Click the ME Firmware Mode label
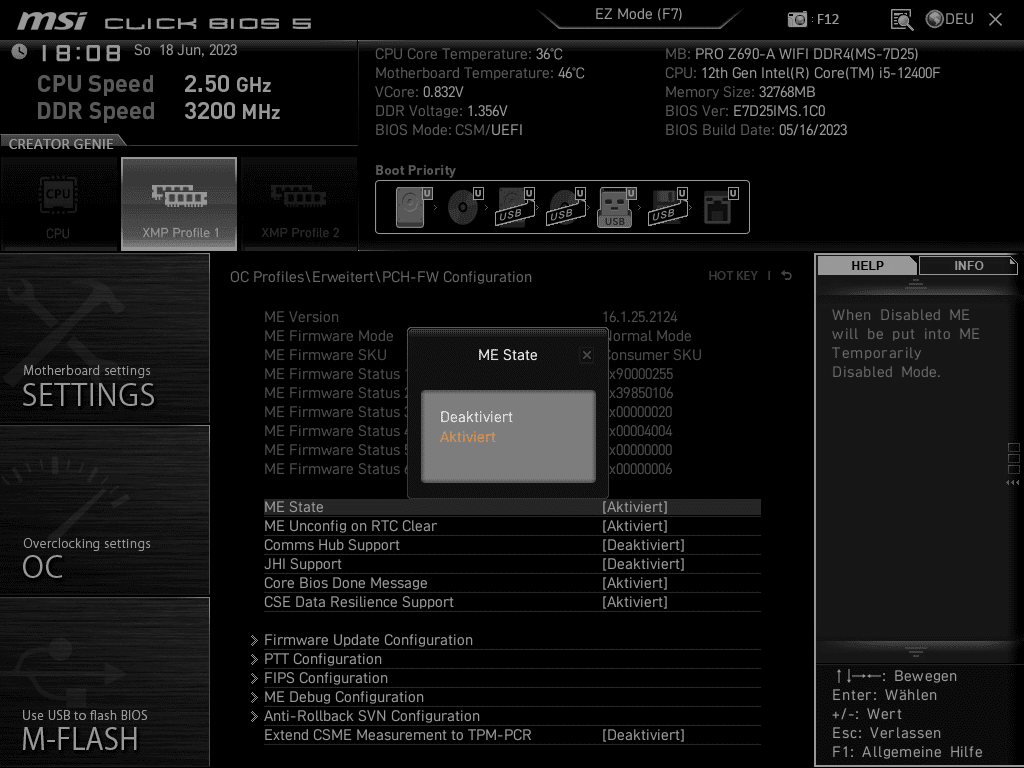 [x=328, y=336]
